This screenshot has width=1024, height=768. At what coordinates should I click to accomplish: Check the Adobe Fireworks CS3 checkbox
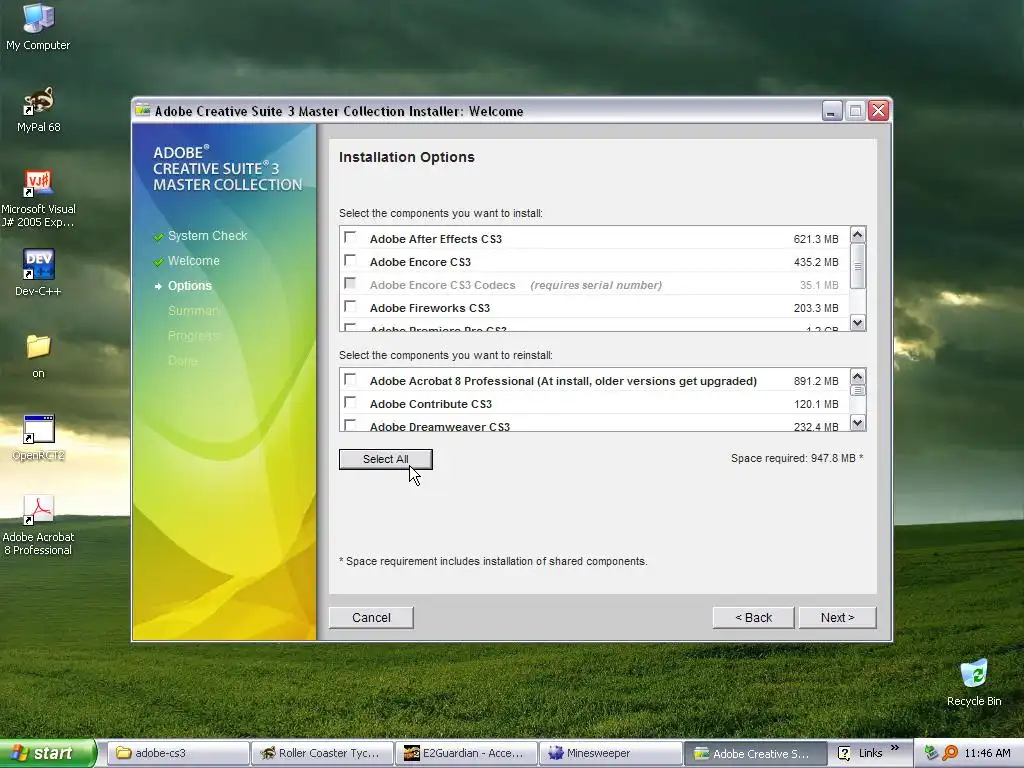coord(351,306)
